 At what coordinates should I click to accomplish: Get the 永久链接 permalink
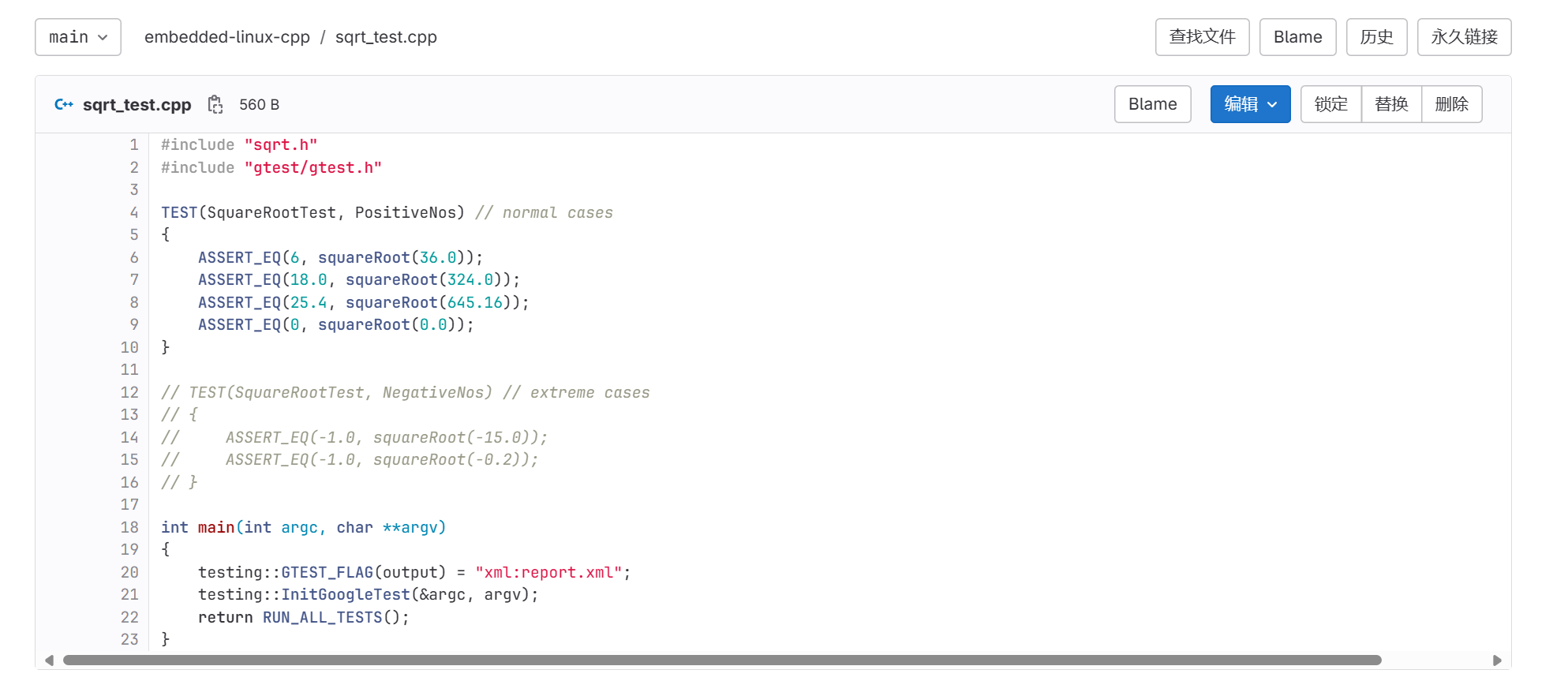1464,37
